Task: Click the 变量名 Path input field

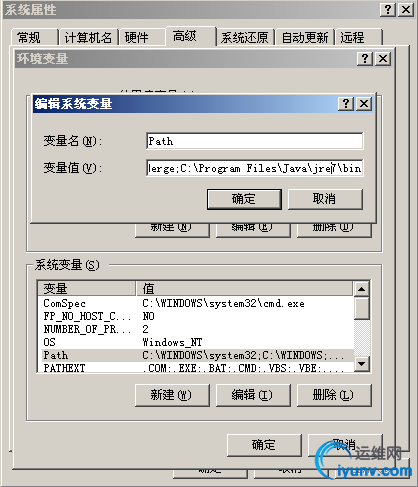Action: point(255,141)
